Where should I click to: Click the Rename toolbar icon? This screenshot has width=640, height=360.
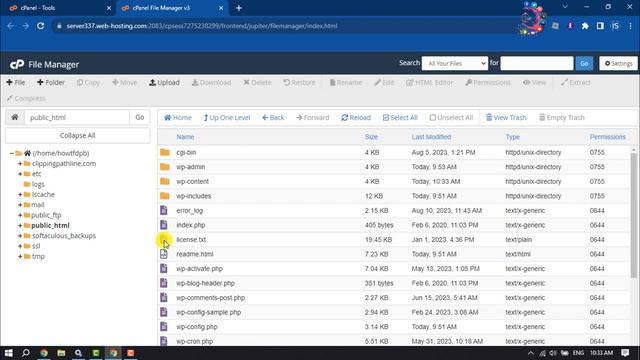pyautogui.click(x=346, y=82)
